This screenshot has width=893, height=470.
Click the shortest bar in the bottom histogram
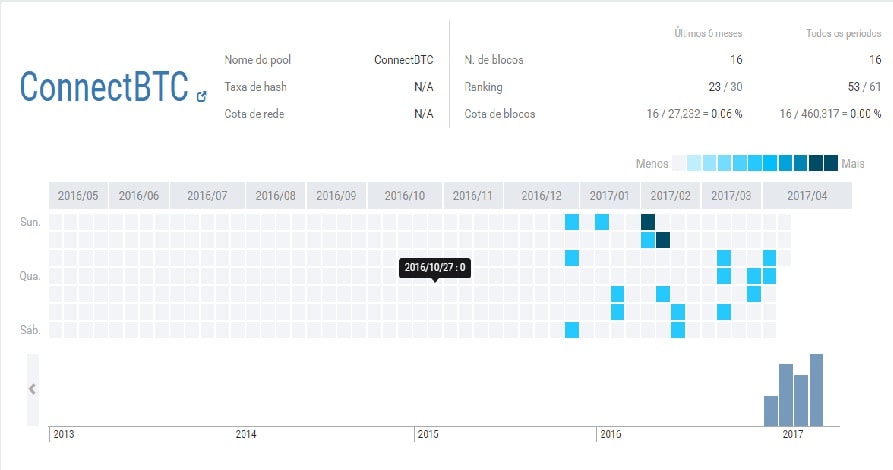click(x=771, y=410)
